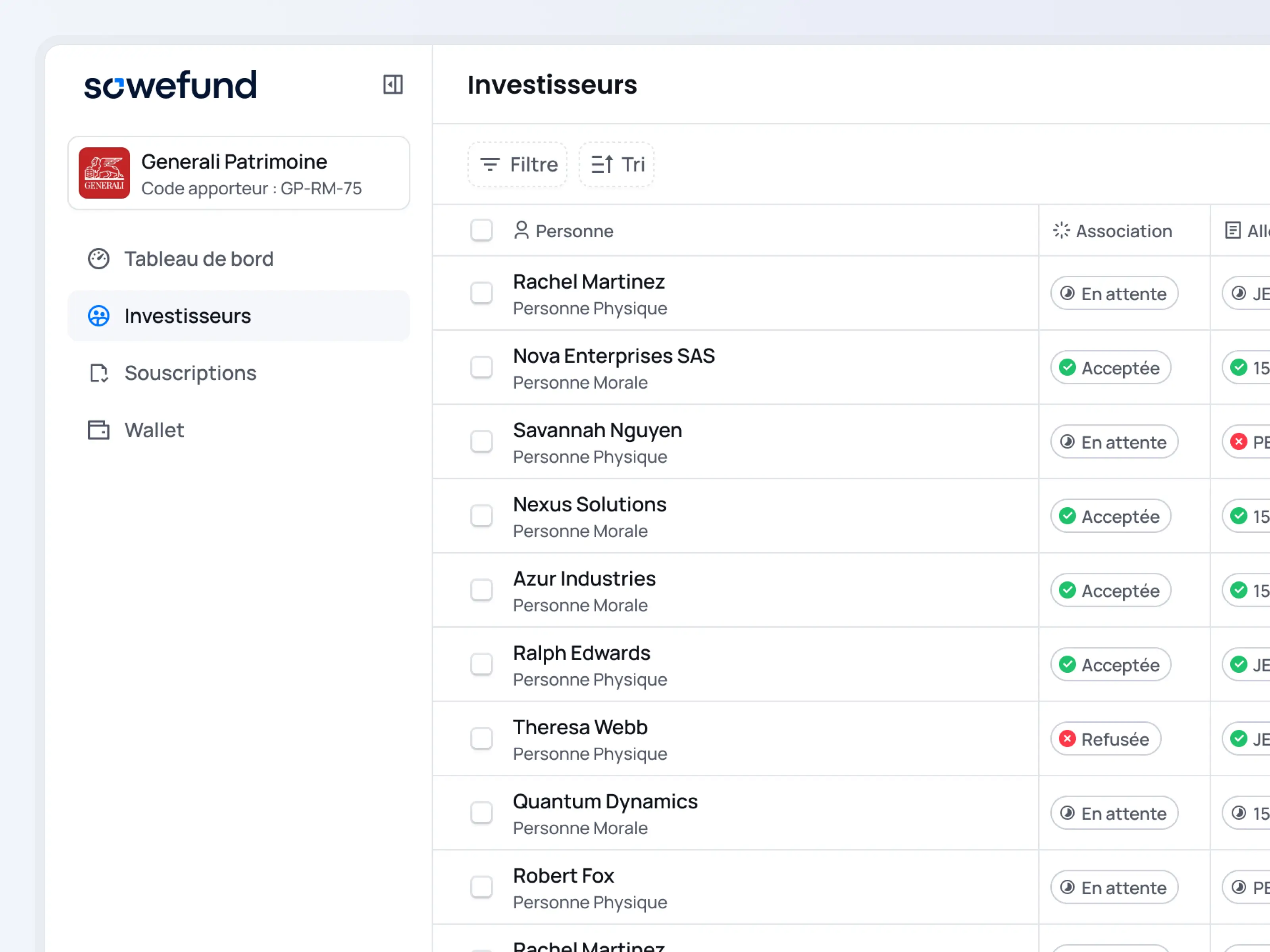Check the Azur Industries checkbox
Screen dimensions: 1270x952
point(482,590)
